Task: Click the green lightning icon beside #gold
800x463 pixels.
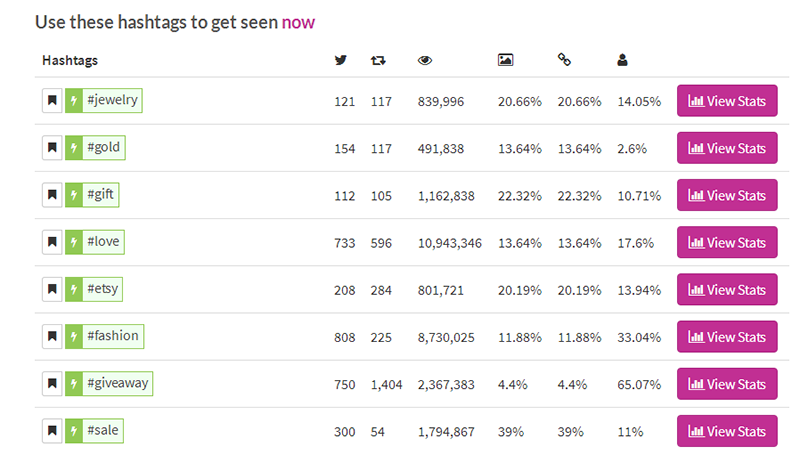Action: click(x=73, y=148)
